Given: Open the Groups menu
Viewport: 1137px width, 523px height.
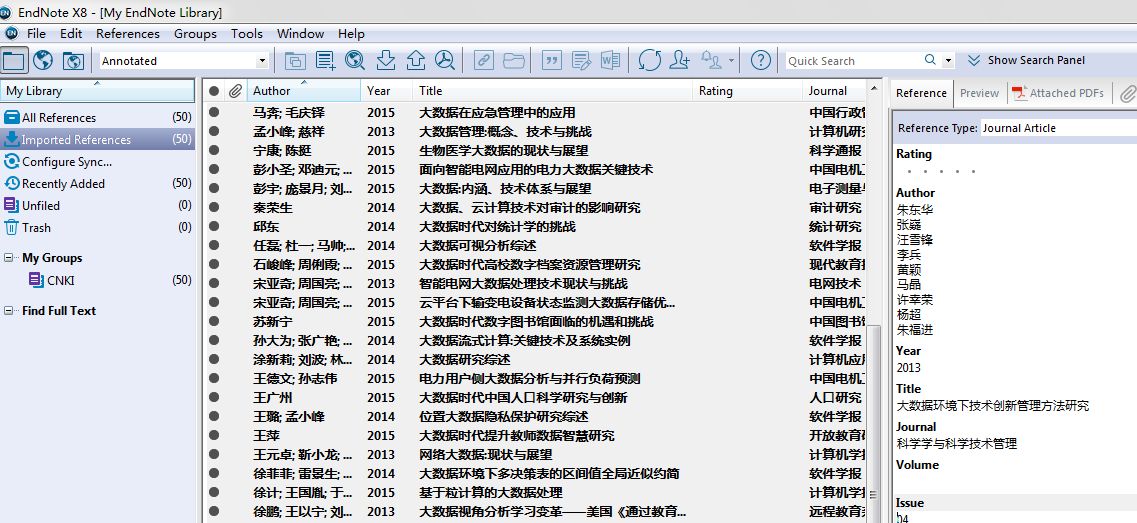Looking at the screenshot, I should pyautogui.click(x=195, y=33).
